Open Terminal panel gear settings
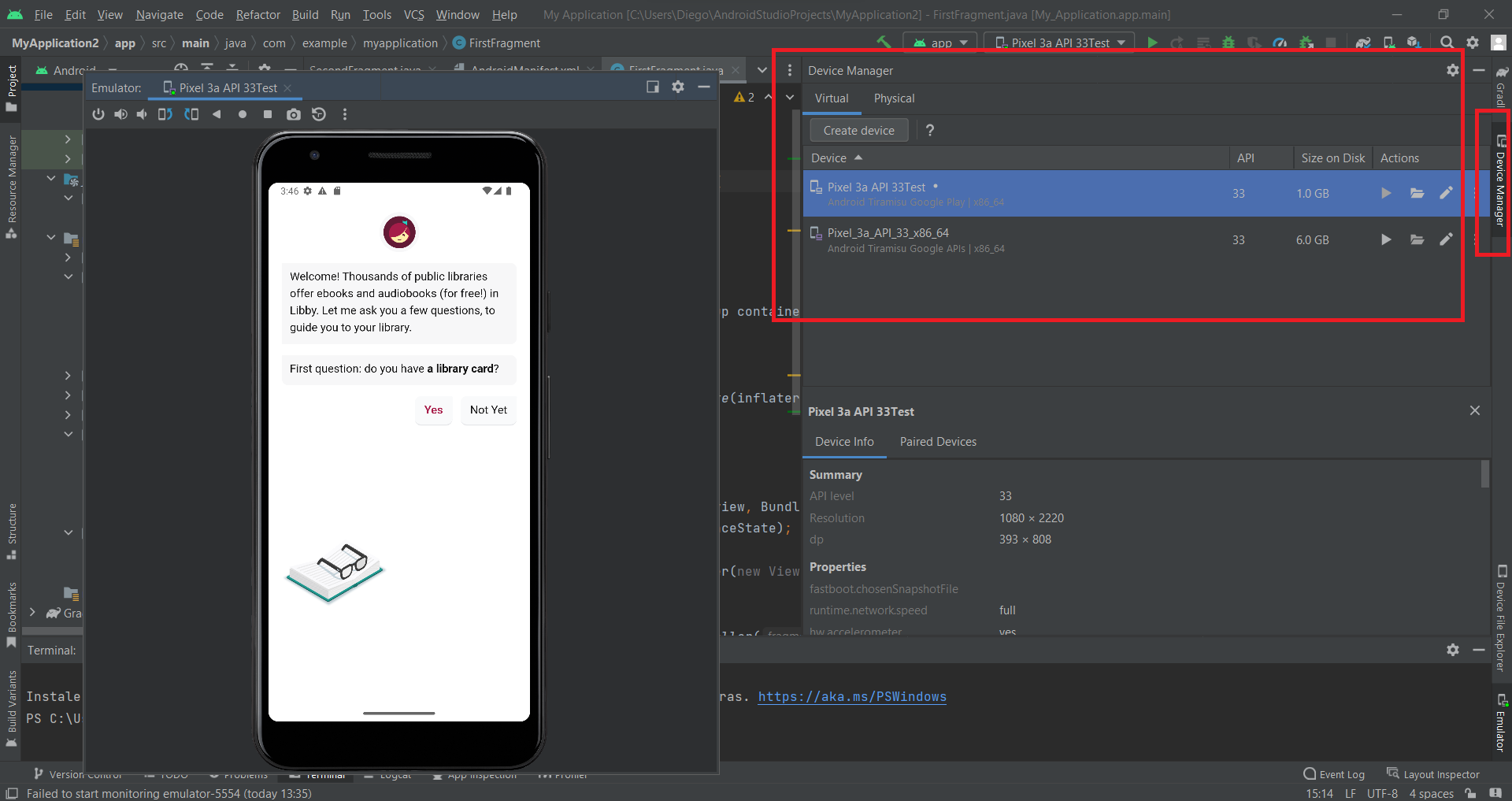This screenshot has height=801, width=1512. tap(1453, 650)
